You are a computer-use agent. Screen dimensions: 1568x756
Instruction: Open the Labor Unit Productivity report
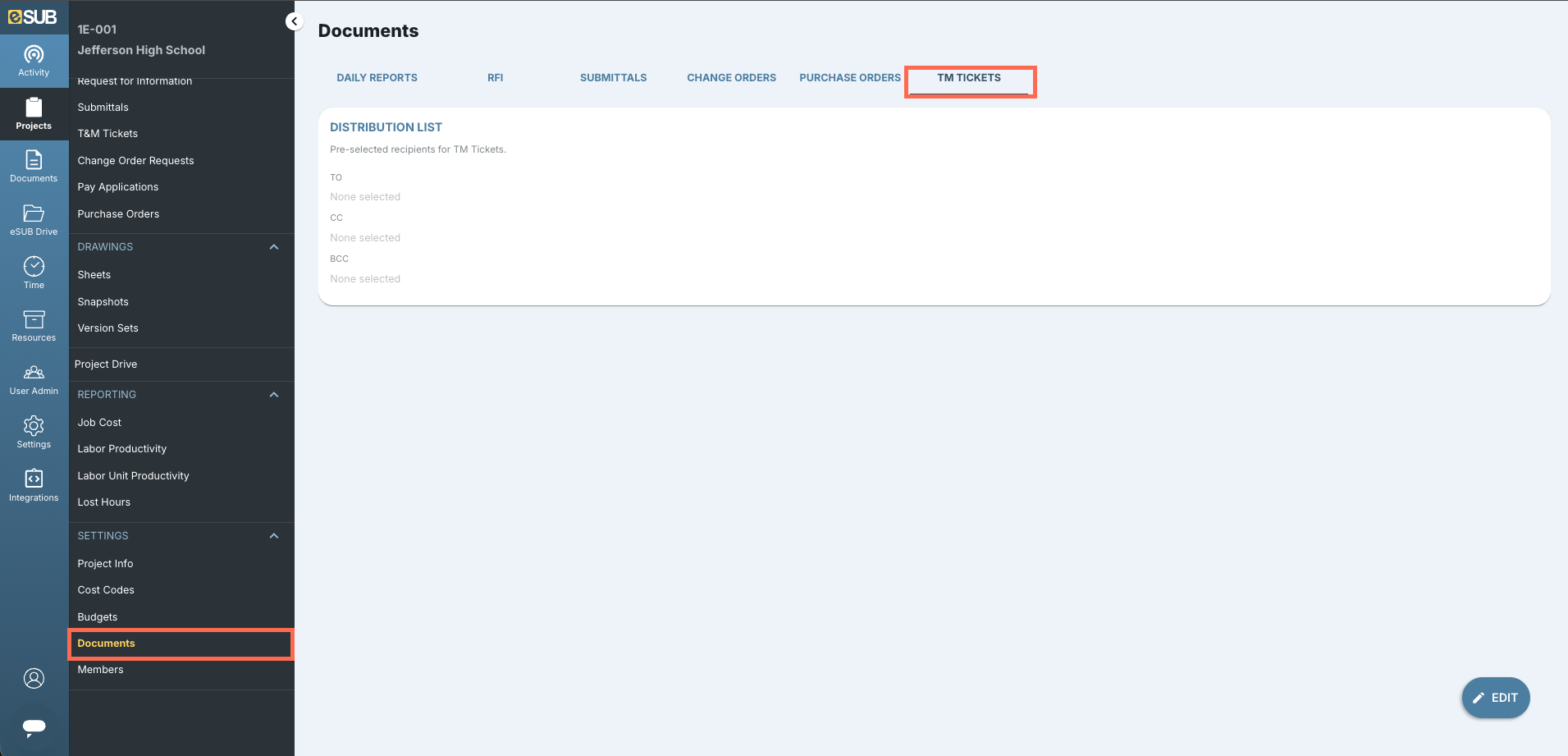[x=133, y=476]
